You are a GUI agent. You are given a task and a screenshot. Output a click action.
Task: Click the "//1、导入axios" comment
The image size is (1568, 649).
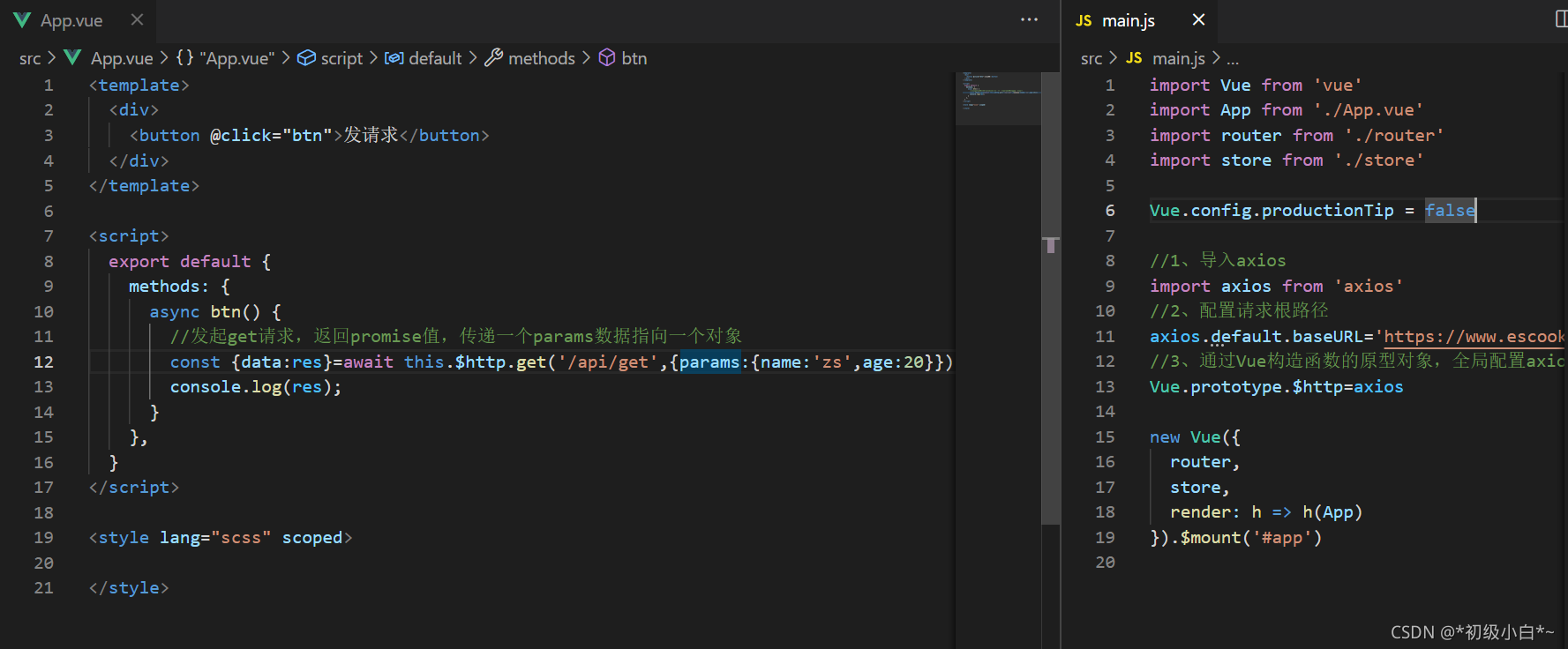coord(1218,261)
